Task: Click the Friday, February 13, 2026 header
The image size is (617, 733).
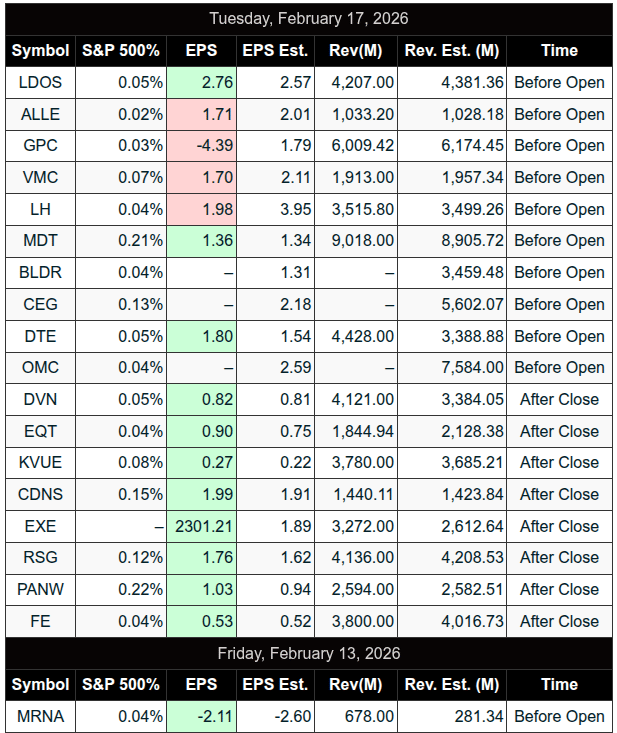Action: (309, 653)
